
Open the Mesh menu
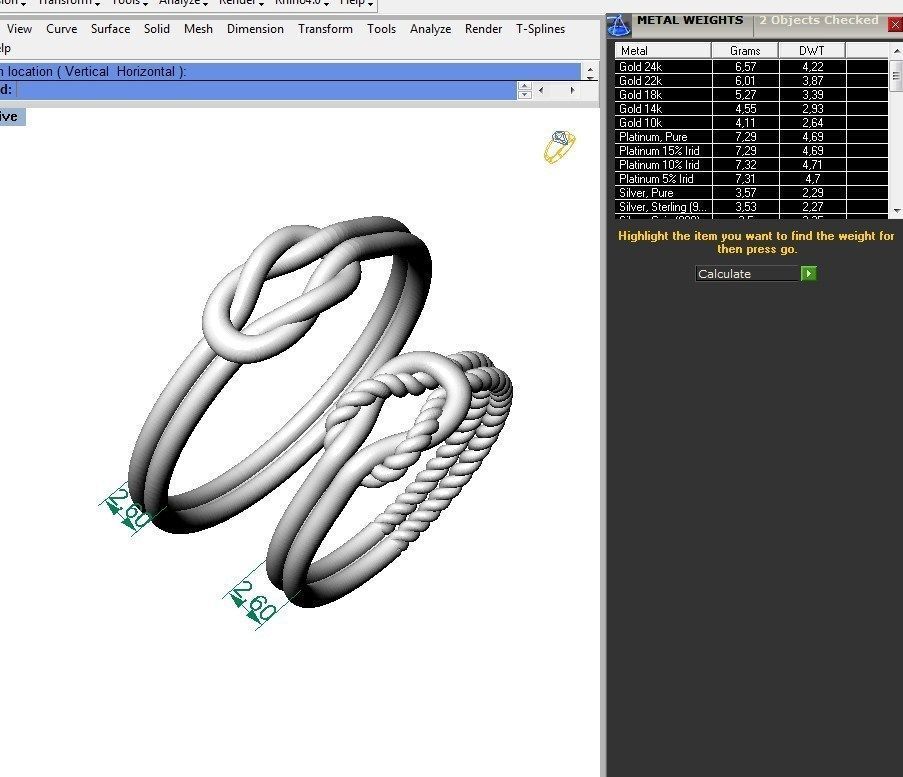[x=198, y=29]
